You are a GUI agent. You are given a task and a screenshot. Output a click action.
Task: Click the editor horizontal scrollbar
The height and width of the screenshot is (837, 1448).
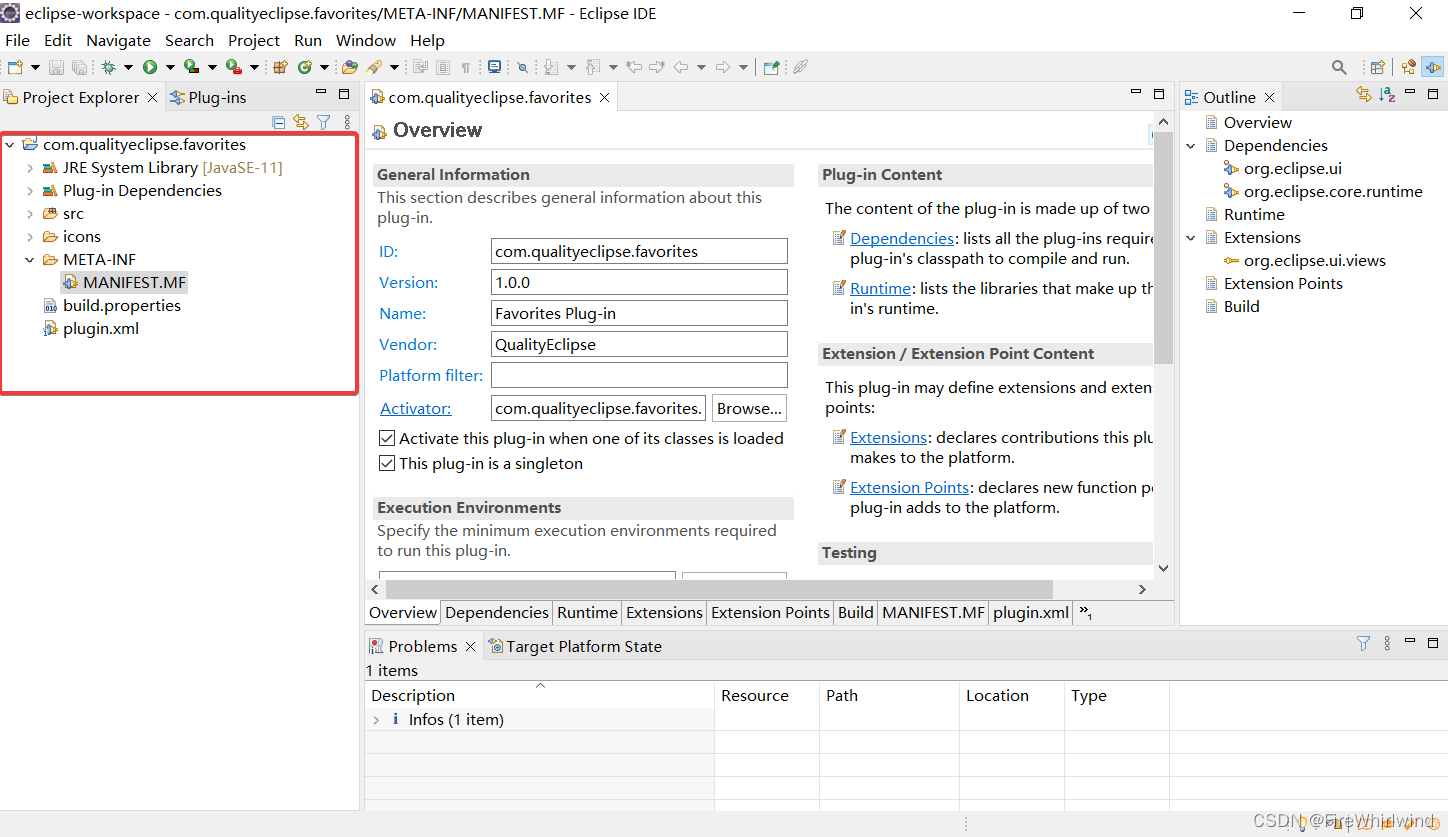pos(718,589)
